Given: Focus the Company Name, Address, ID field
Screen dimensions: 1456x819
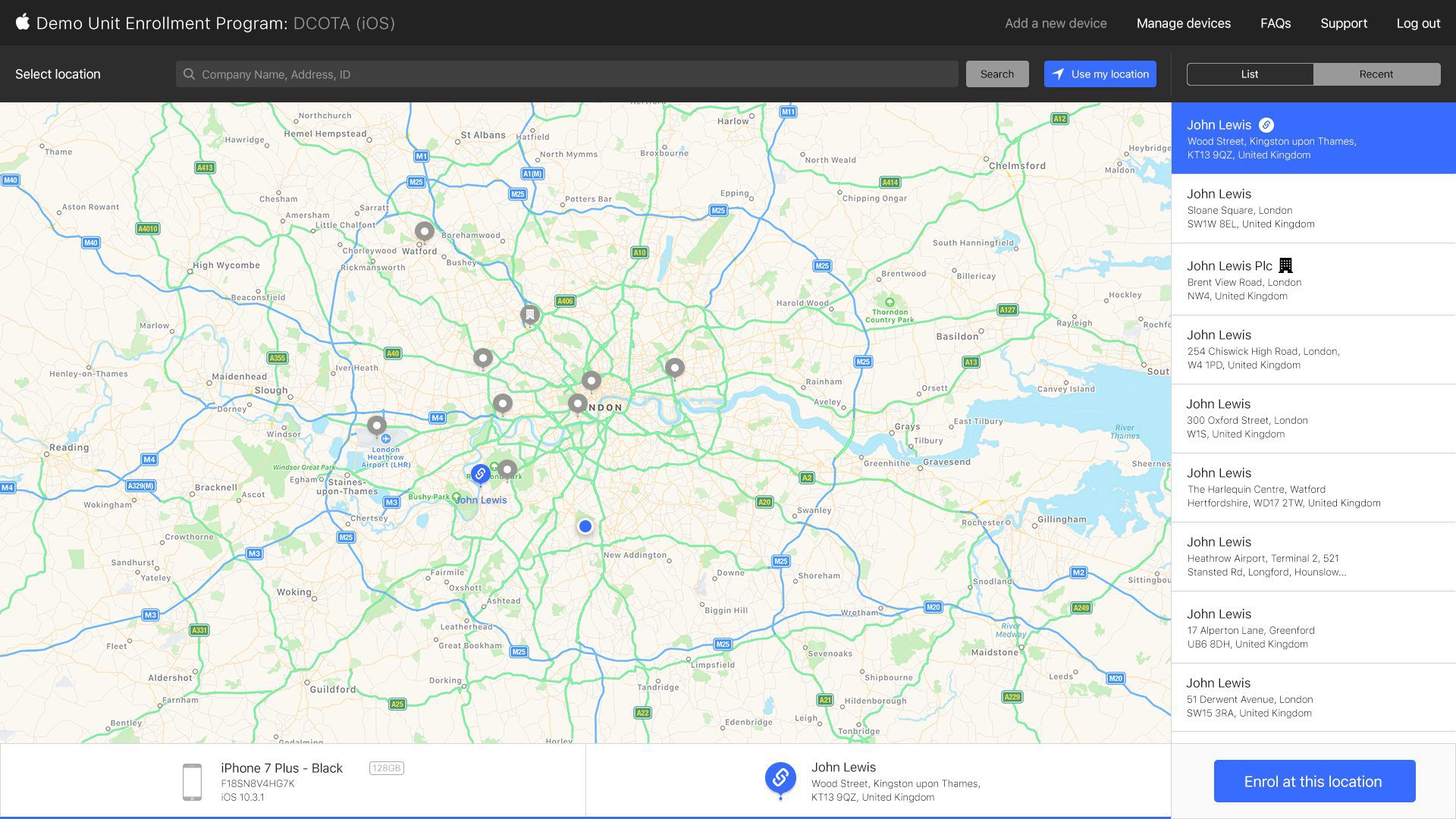Looking at the screenshot, I should 567,74.
